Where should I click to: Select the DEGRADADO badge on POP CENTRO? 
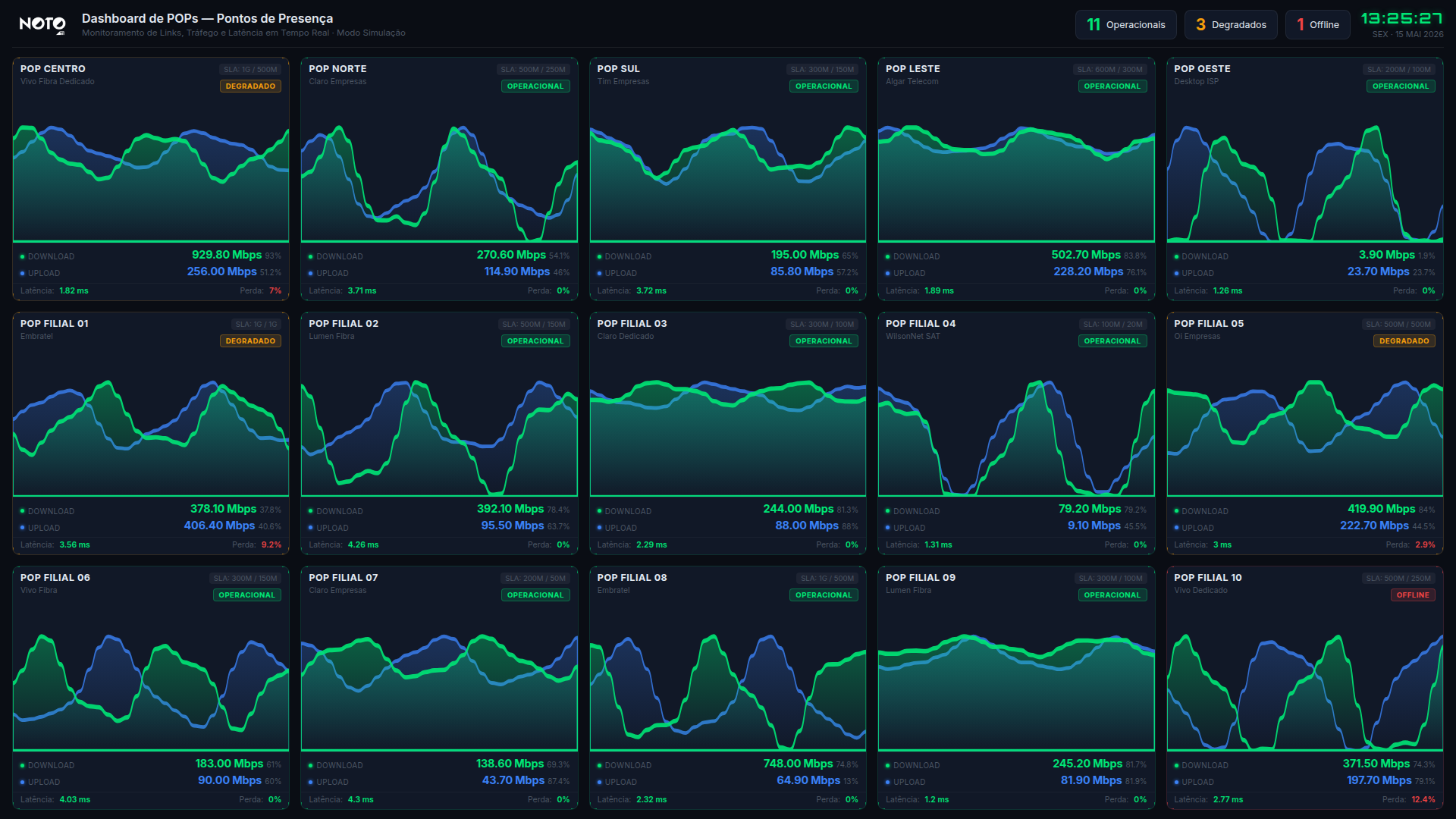[250, 86]
